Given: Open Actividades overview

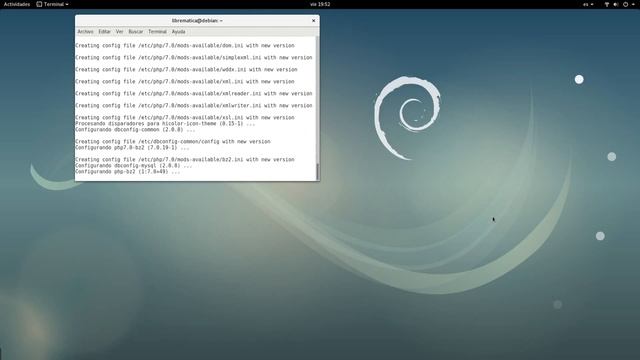Looking at the screenshot, I should [17, 4].
